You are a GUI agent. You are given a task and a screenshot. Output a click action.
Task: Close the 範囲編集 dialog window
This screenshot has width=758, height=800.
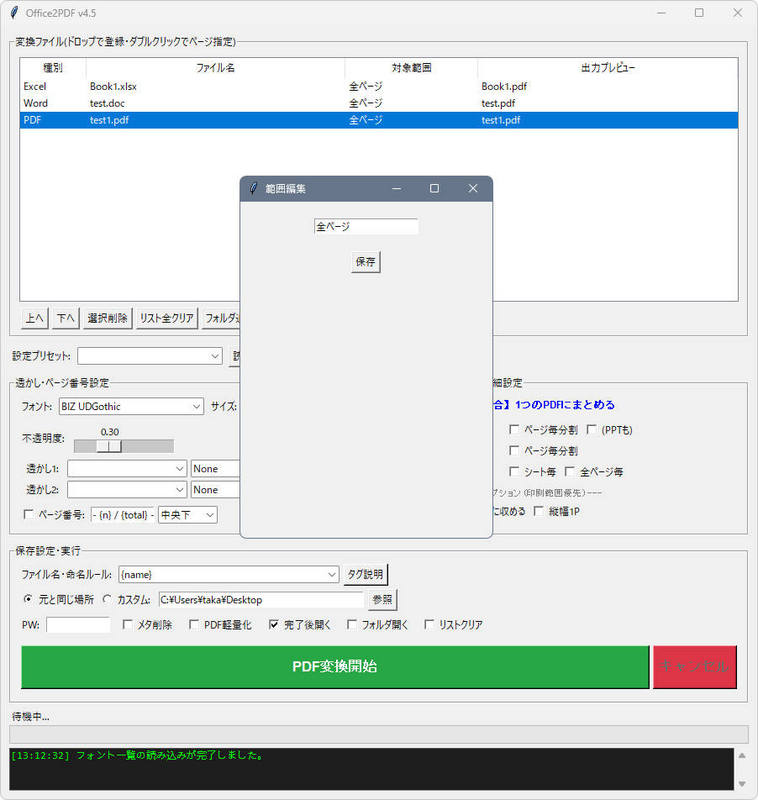[473, 188]
